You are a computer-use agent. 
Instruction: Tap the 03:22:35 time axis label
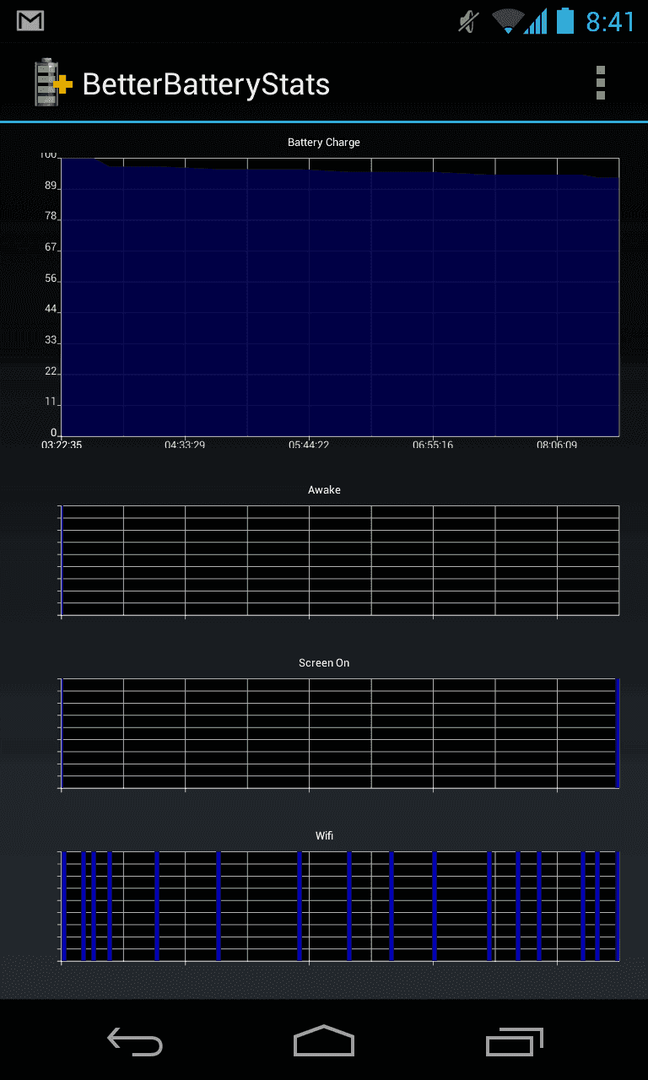(x=62, y=445)
